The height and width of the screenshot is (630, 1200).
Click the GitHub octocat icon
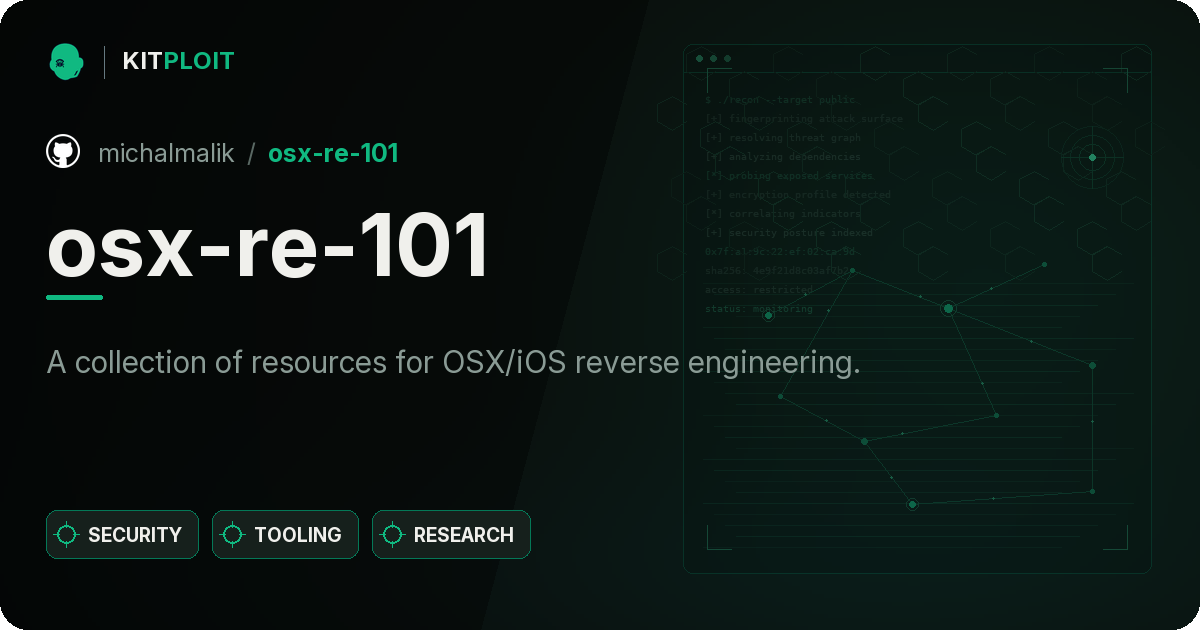tap(63, 152)
